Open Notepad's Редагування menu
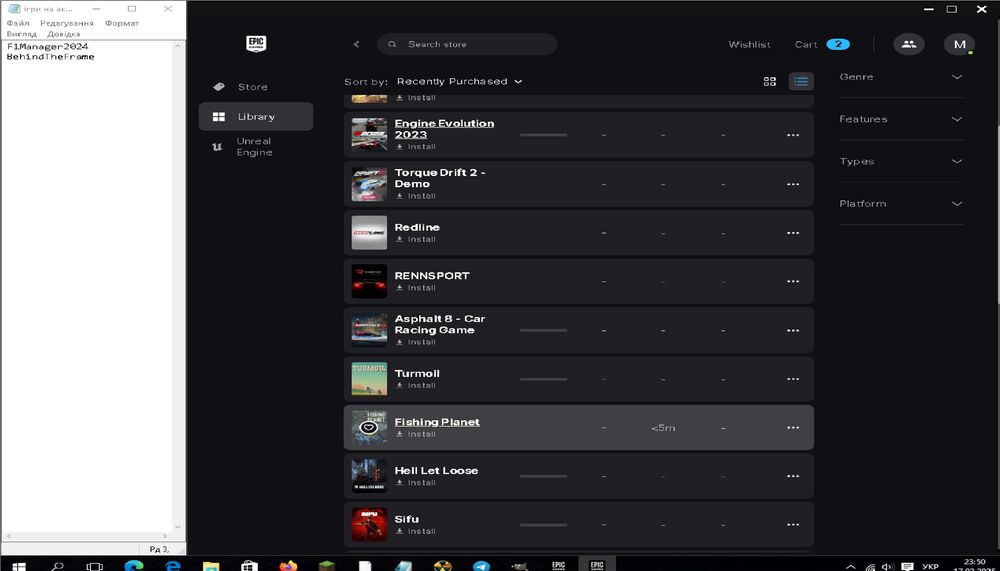The height and width of the screenshot is (571, 1000). [x=67, y=23]
